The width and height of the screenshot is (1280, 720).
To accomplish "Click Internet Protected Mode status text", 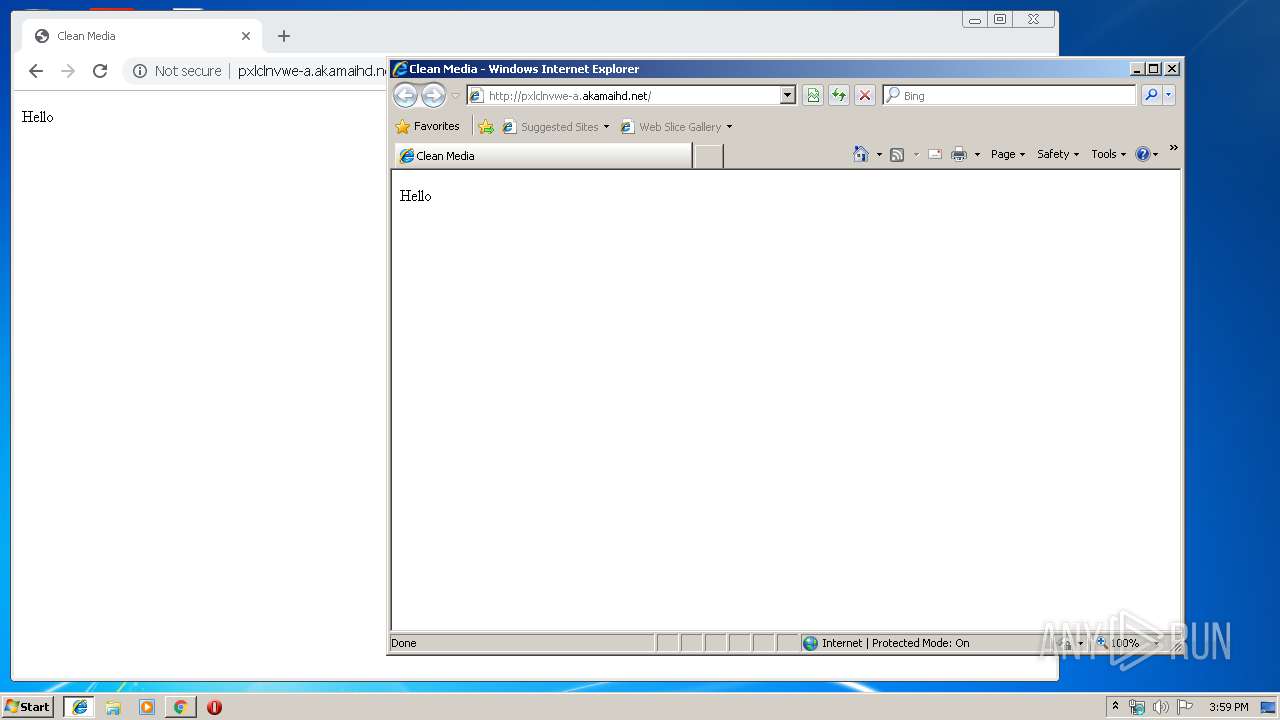I will pyautogui.click(x=895, y=643).
